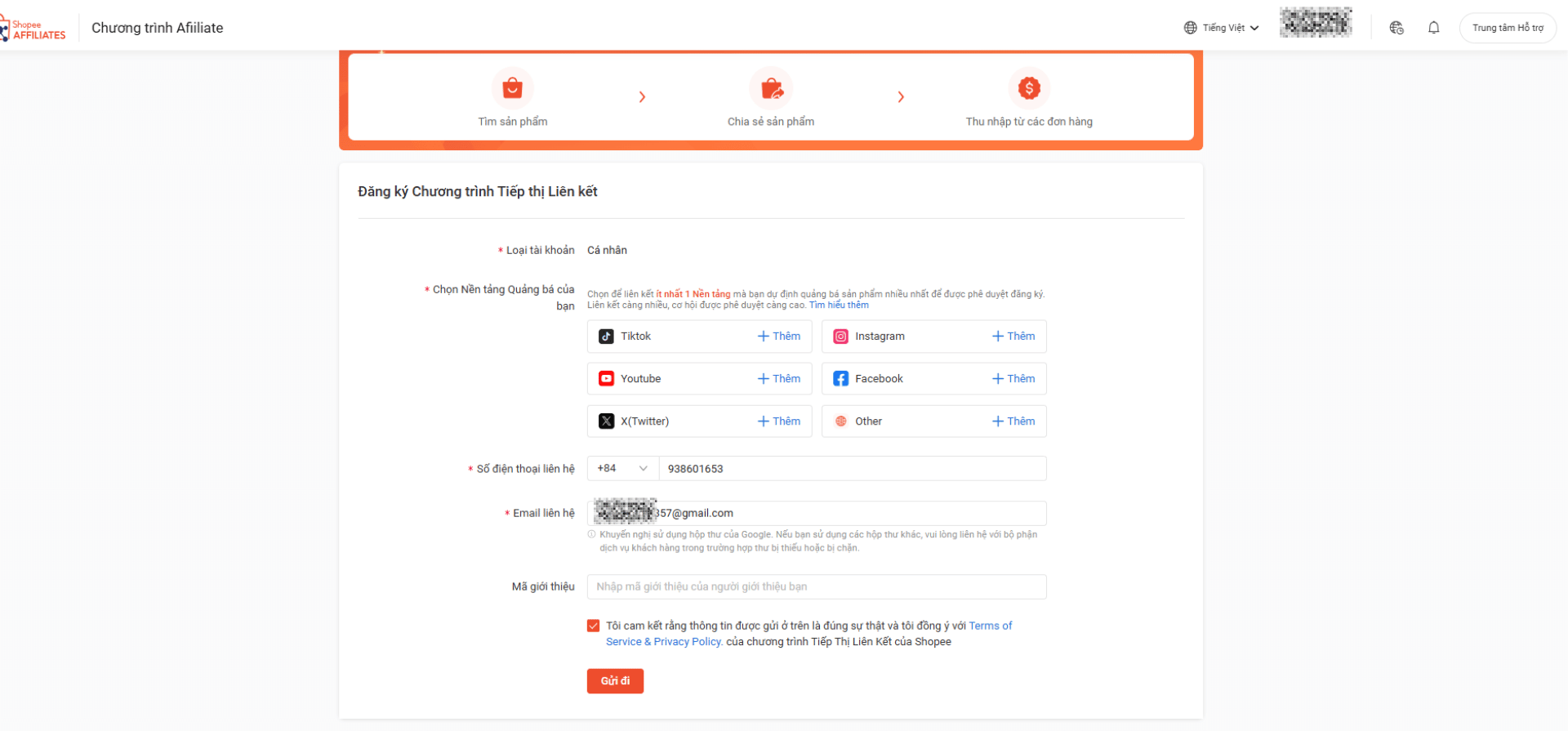Add X(Twitter) platform with Thêm

[x=779, y=421]
